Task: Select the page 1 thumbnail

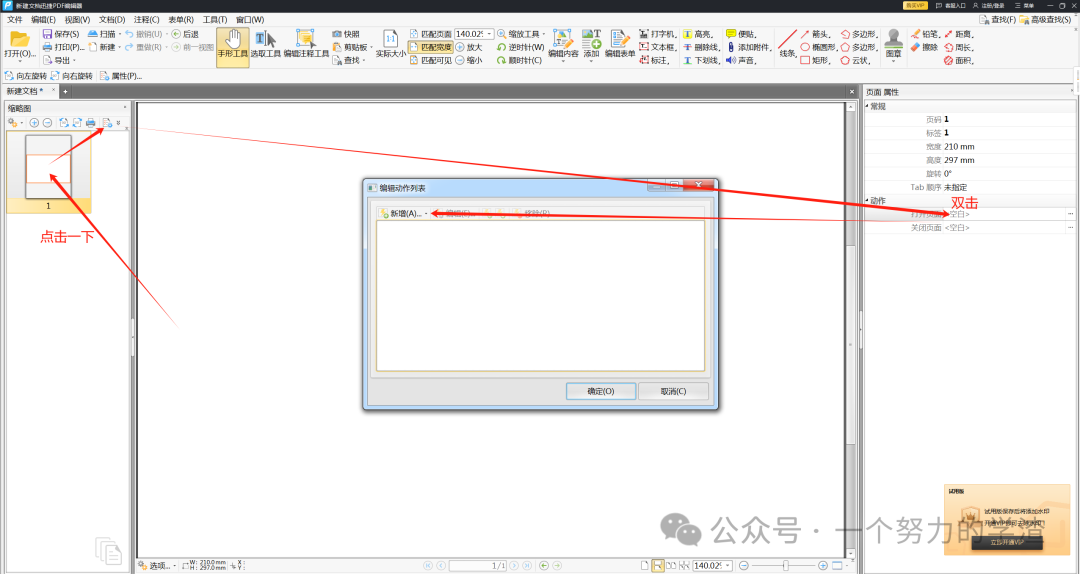Action: point(48,166)
